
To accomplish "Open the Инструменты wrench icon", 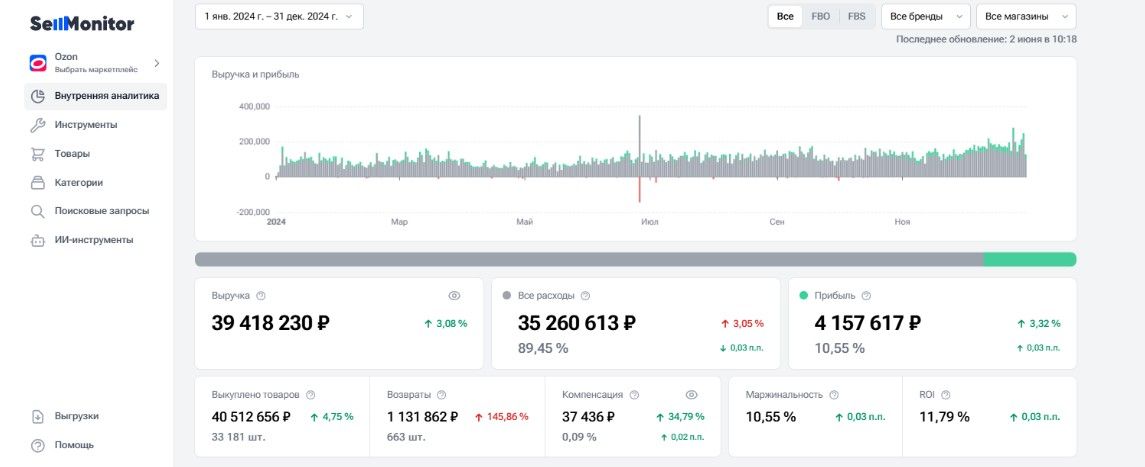I will tap(37, 125).
